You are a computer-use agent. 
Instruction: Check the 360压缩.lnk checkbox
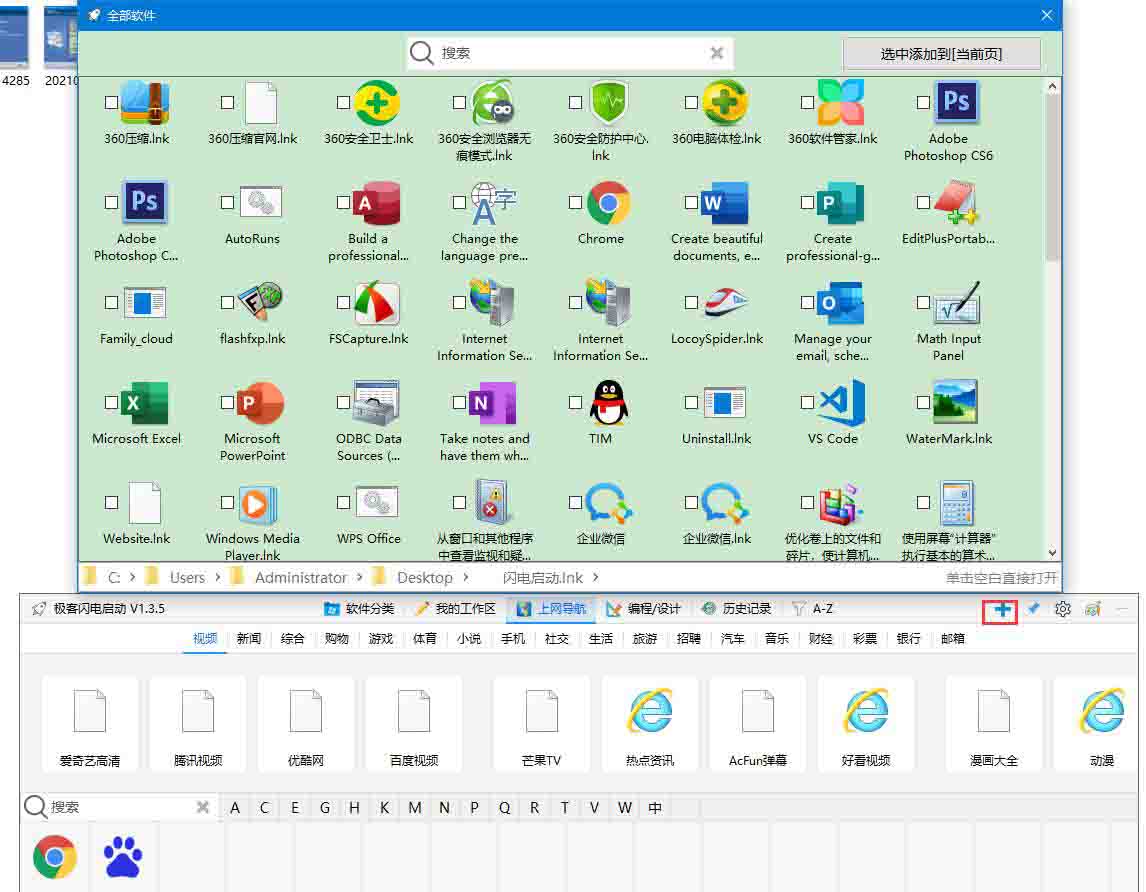tap(111, 102)
